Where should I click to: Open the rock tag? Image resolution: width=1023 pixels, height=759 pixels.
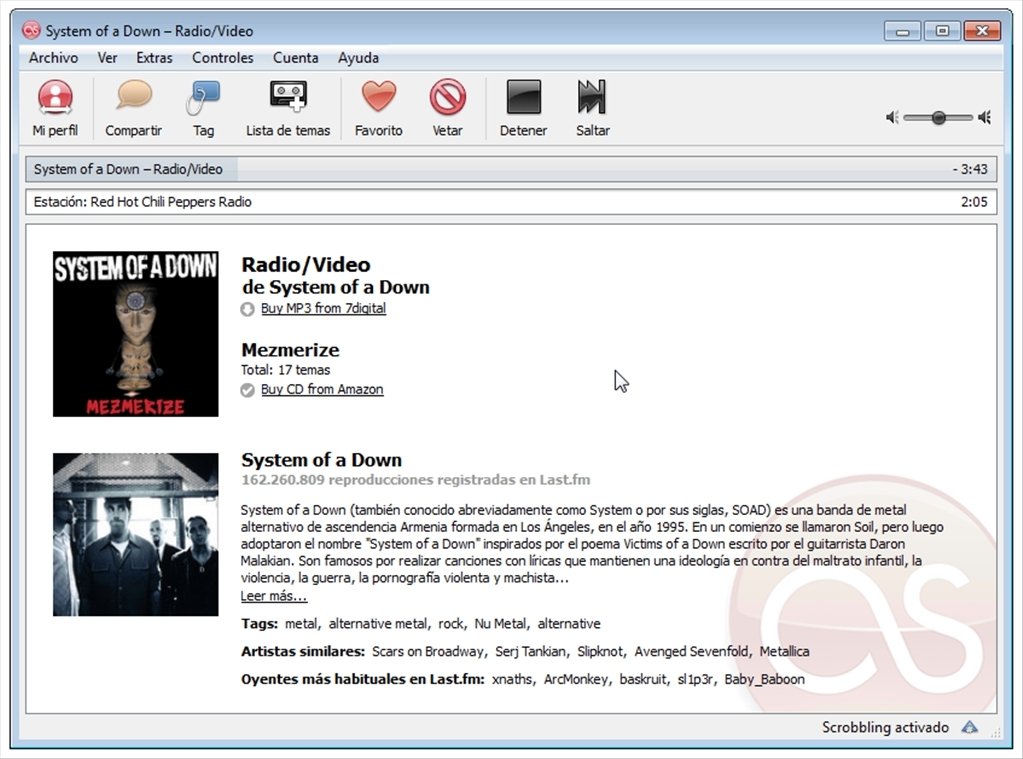click(x=450, y=624)
